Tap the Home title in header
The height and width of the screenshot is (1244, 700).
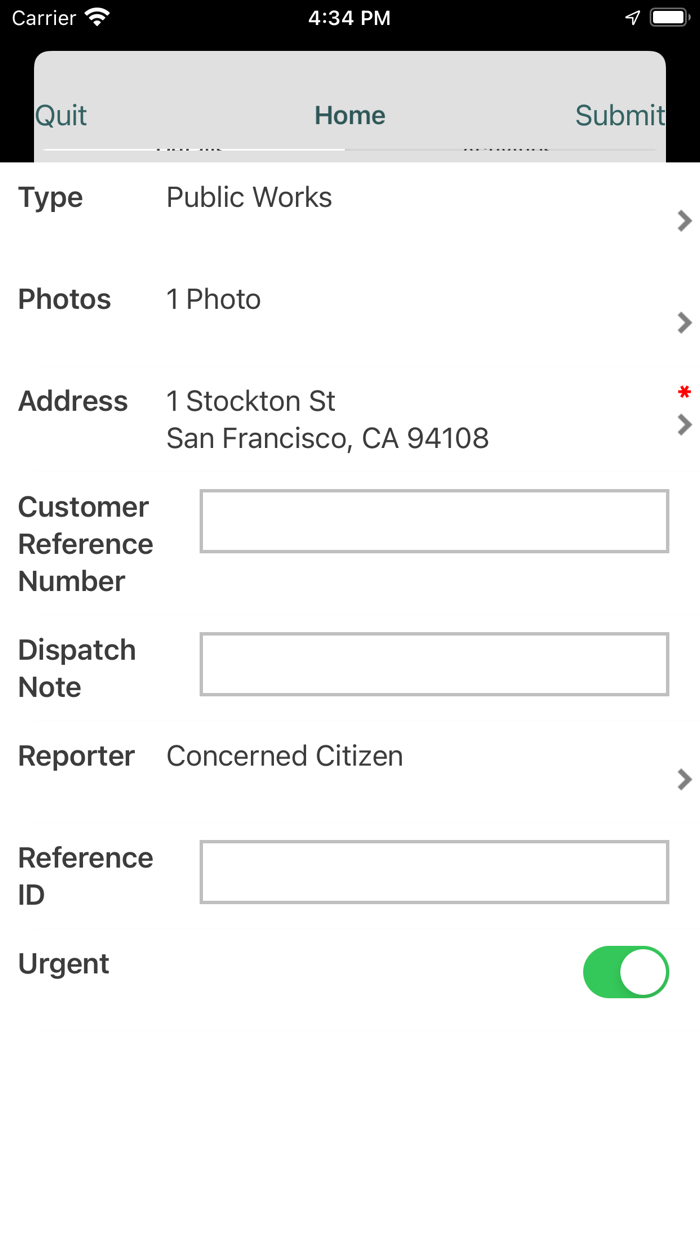point(350,116)
